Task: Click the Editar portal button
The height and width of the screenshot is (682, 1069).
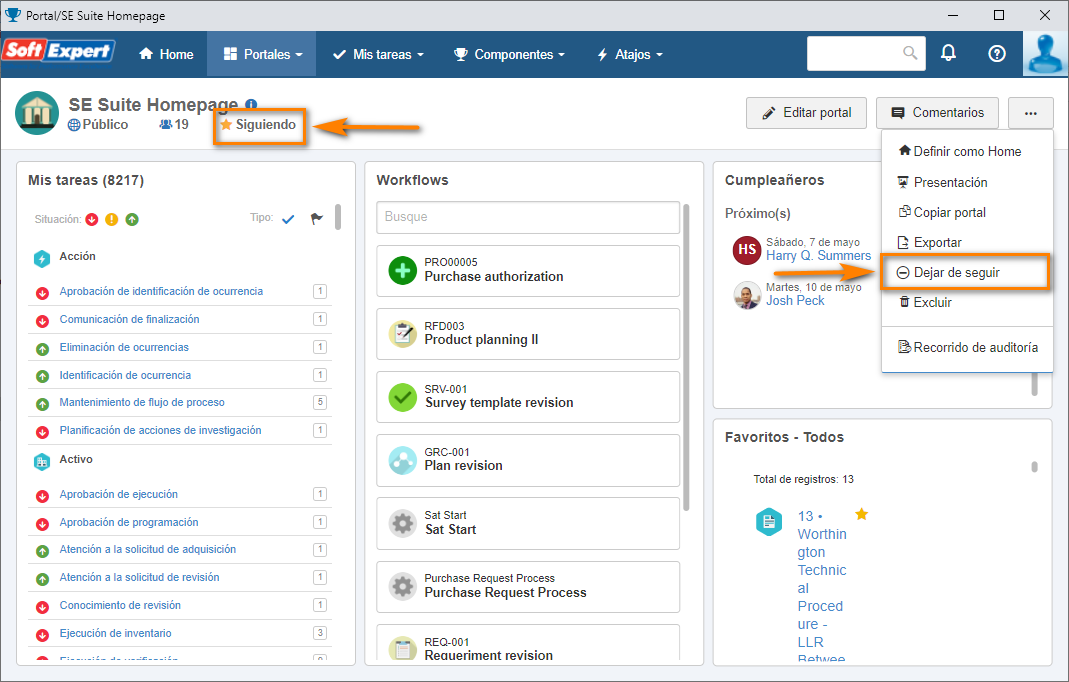Action: point(807,113)
